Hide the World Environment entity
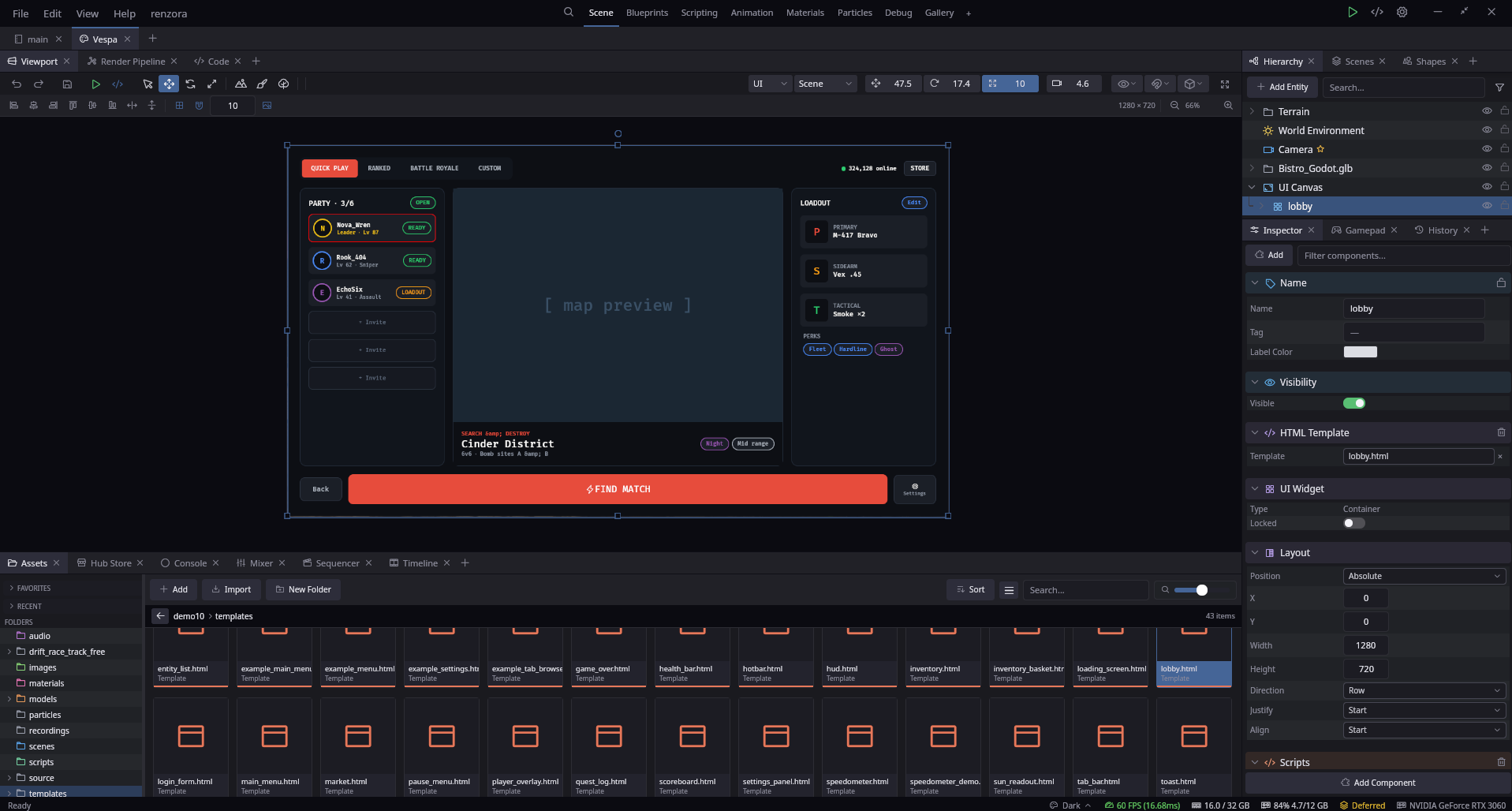Viewport: 1512px width, 811px height. [x=1487, y=130]
